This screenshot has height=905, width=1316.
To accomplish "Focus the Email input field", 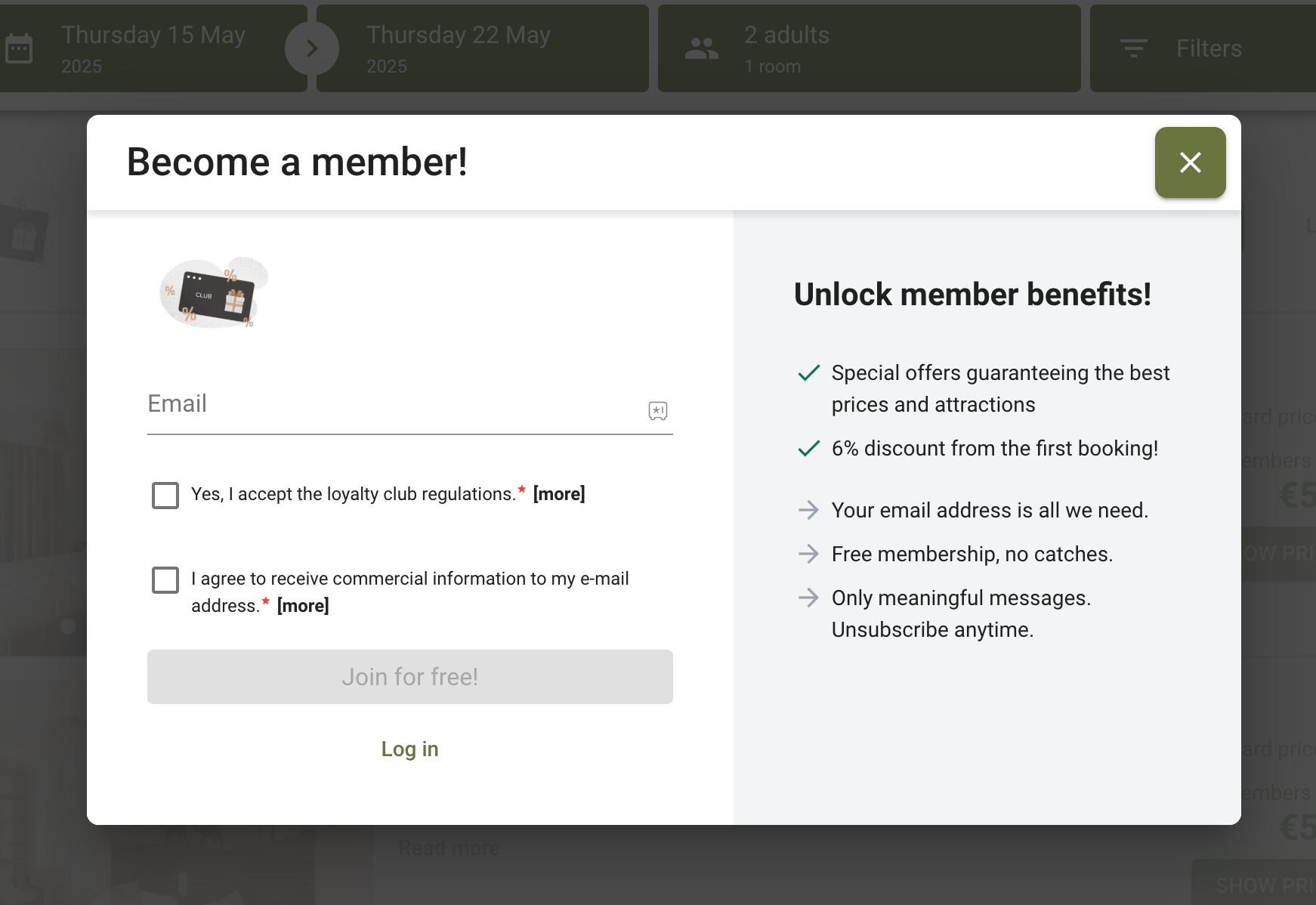I will click(393, 408).
